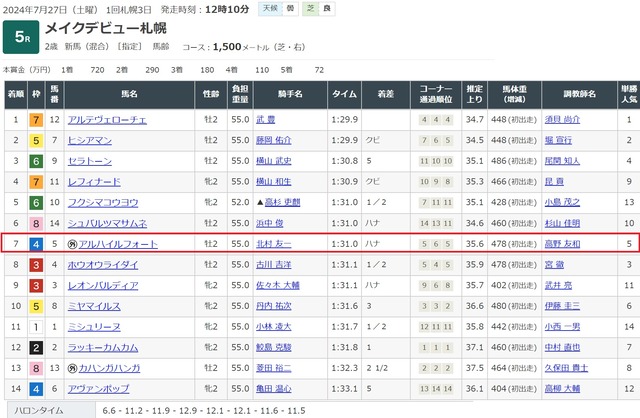Open jockey link 武豊
640x418 pixels.
click(265, 120)
